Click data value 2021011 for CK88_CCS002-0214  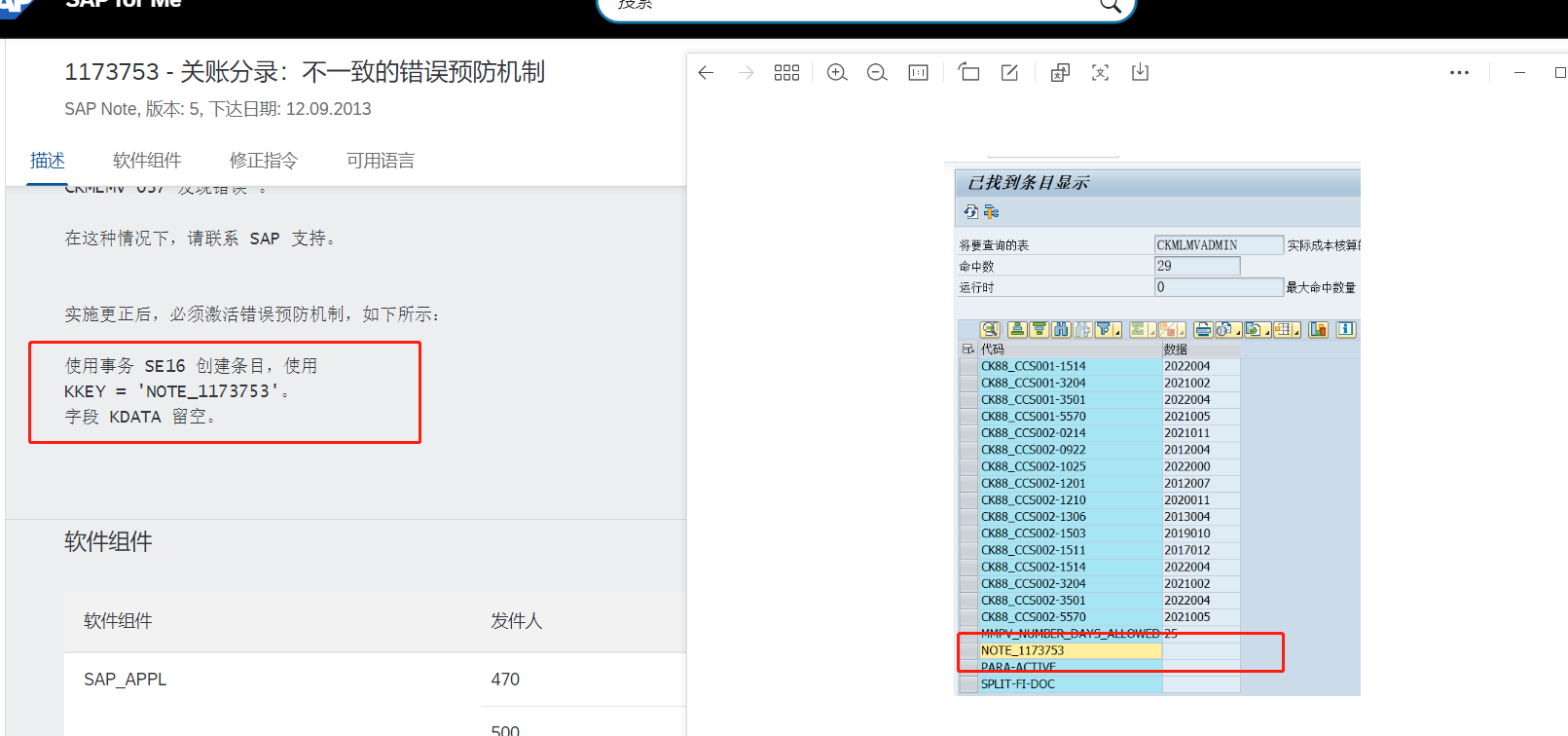point(1201,433)
